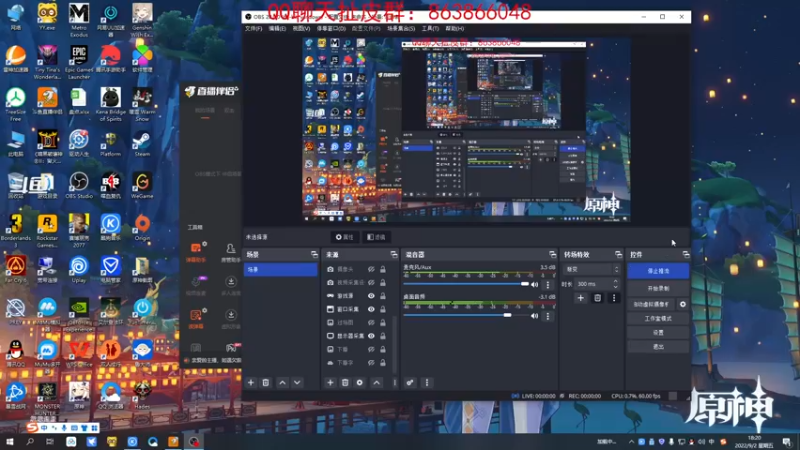Open the taskbar search icon
The height and width of the screenshot is (450, 800).
pyautogui.click(x=30, y=441)
